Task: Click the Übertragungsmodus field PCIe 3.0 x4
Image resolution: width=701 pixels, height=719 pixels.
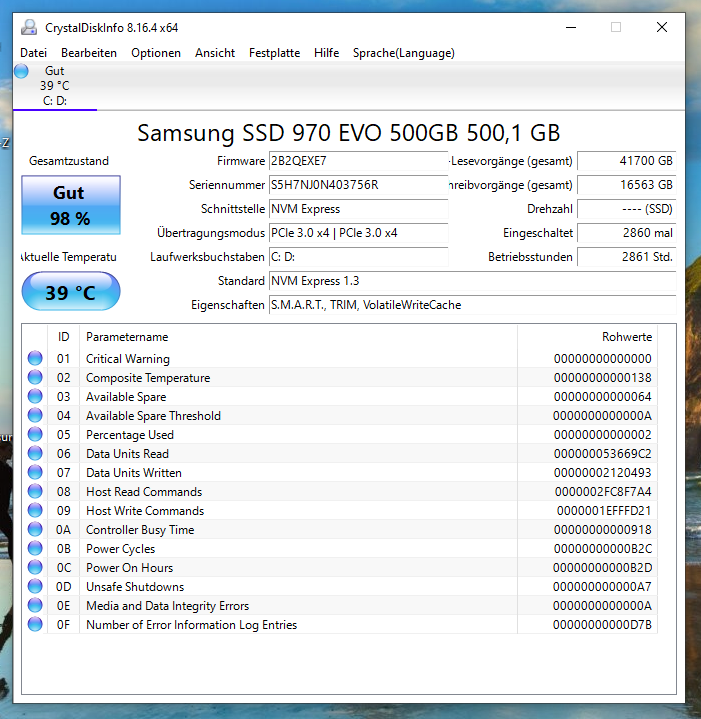Action: [x=358, y=233]
